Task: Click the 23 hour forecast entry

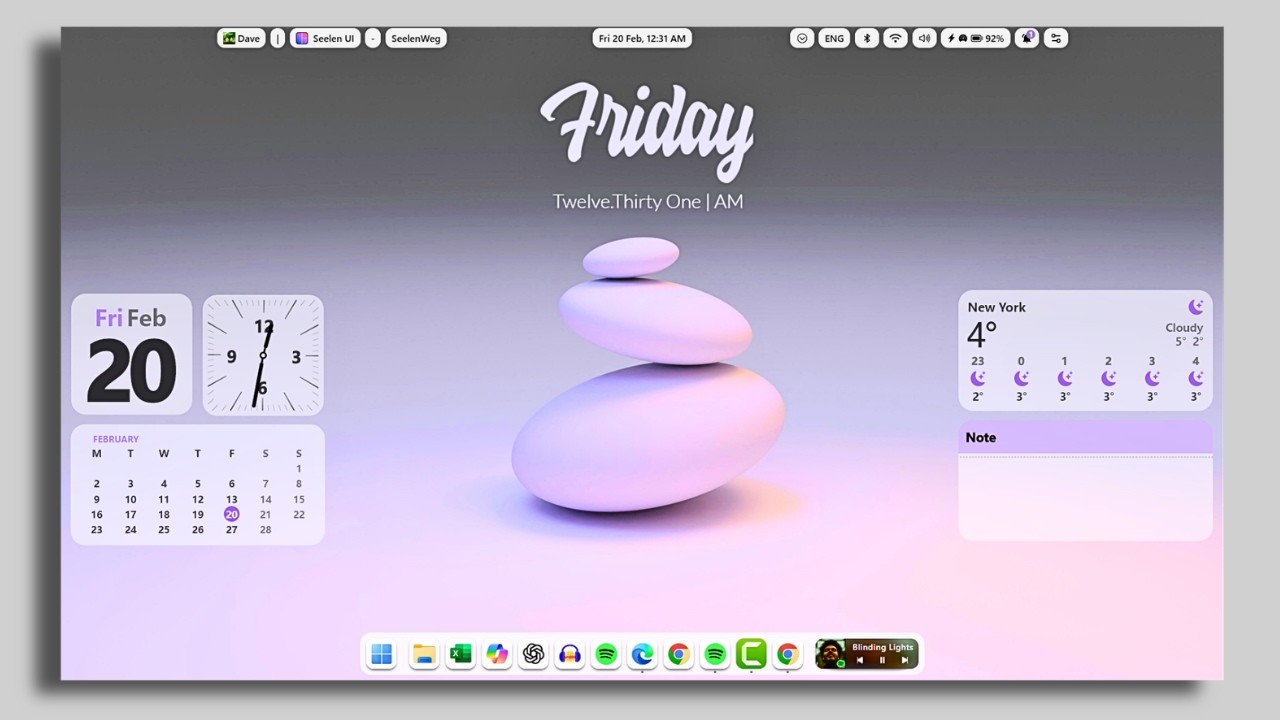Action: 977,378
